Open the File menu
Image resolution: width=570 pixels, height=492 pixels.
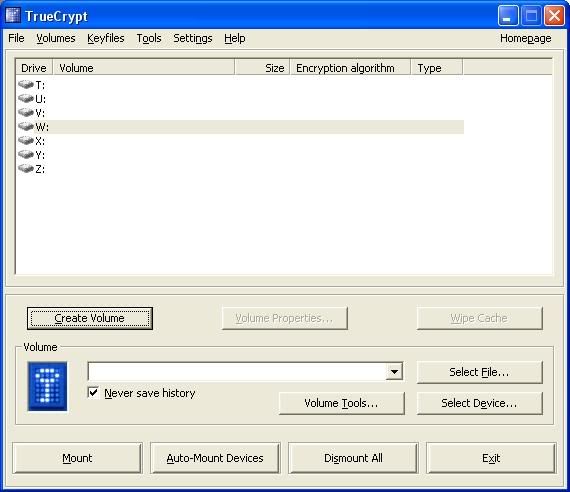tap(16, 38)
